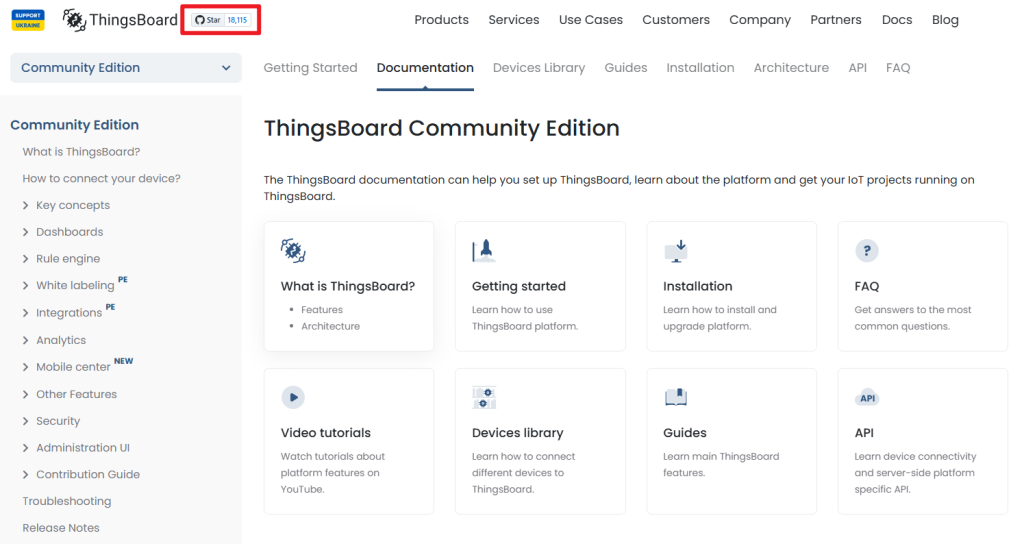The image size is (1024, 544).
Task: Click 'Learn main ThingsBoard features.' text
Action: click(x=721, y=464)
